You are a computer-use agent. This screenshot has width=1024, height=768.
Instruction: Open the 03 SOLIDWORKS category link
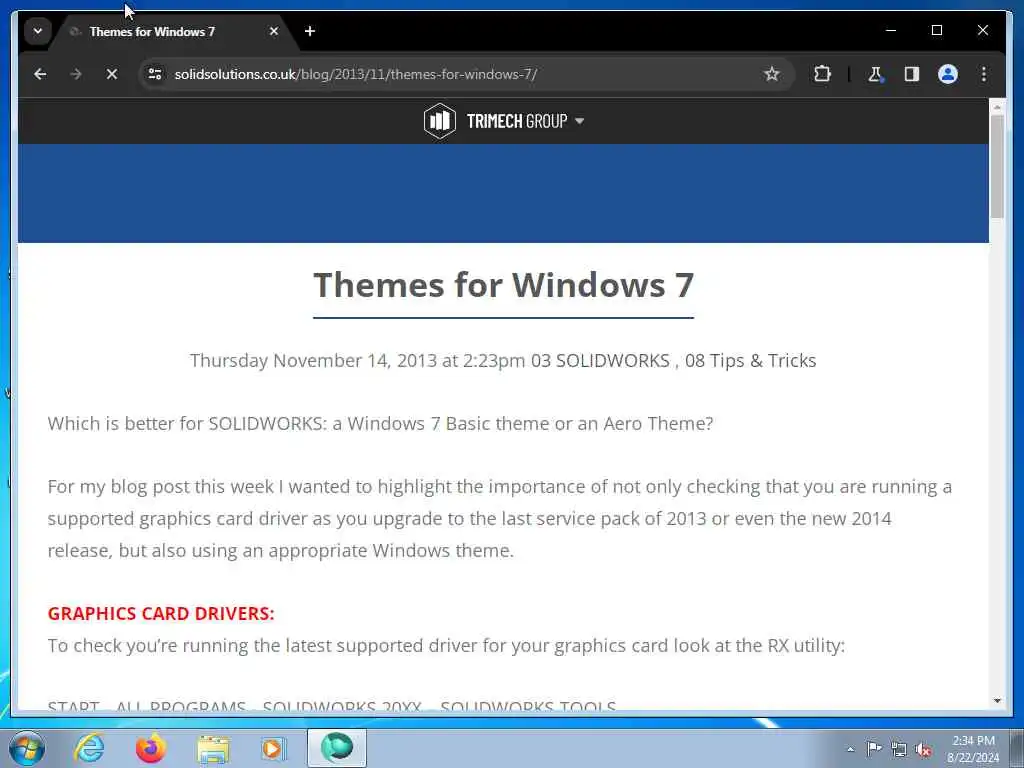600,360
